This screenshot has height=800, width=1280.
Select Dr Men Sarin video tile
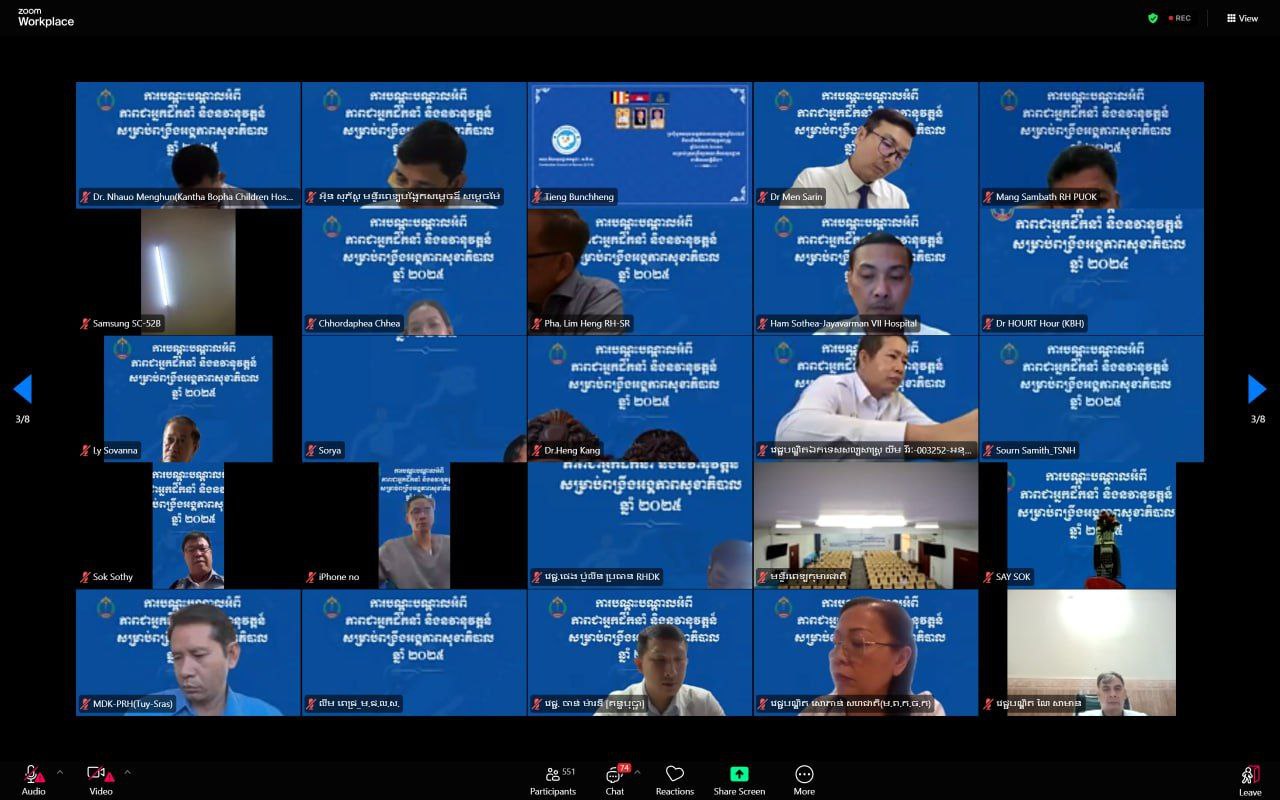pyautogui.click(x=865, y=145)
